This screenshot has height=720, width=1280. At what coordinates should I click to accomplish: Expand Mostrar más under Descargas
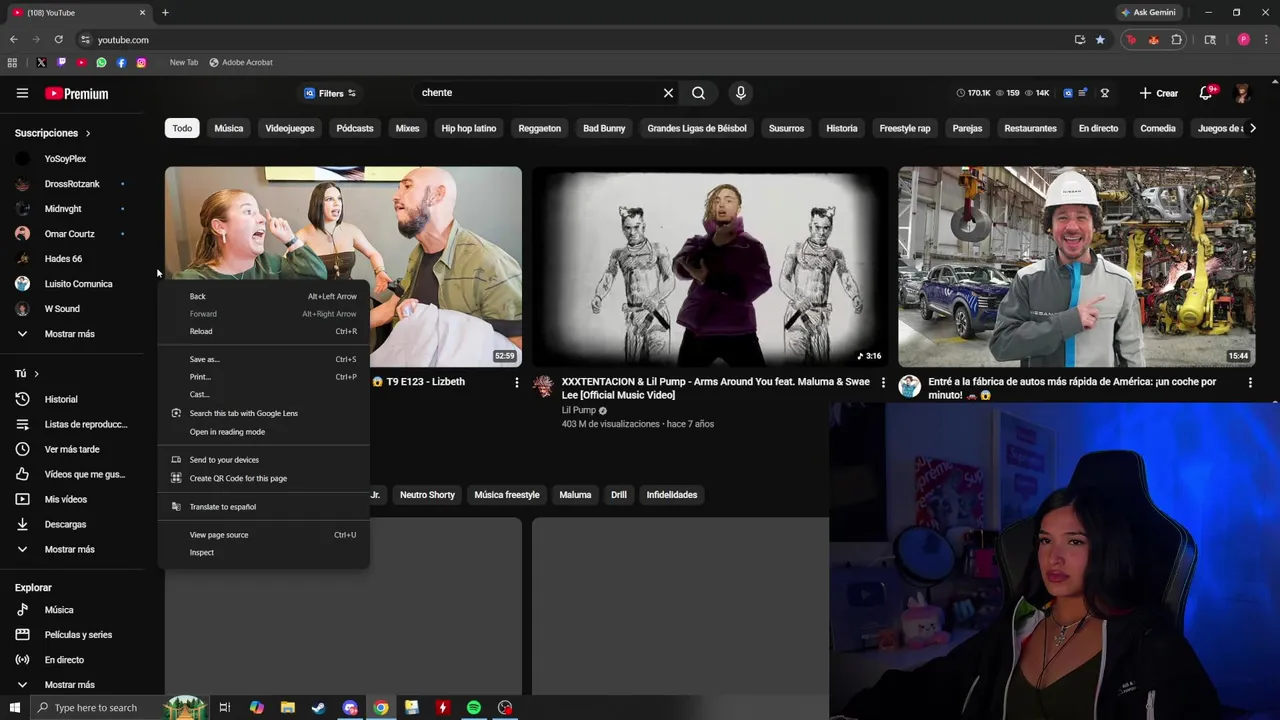coord(22,549)
